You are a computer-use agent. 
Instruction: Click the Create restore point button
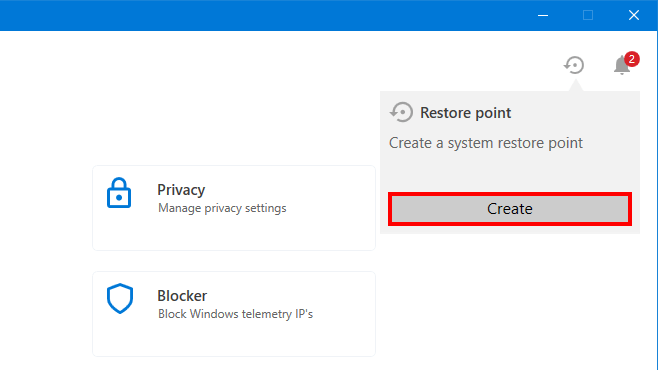click(x=509, y=209)
